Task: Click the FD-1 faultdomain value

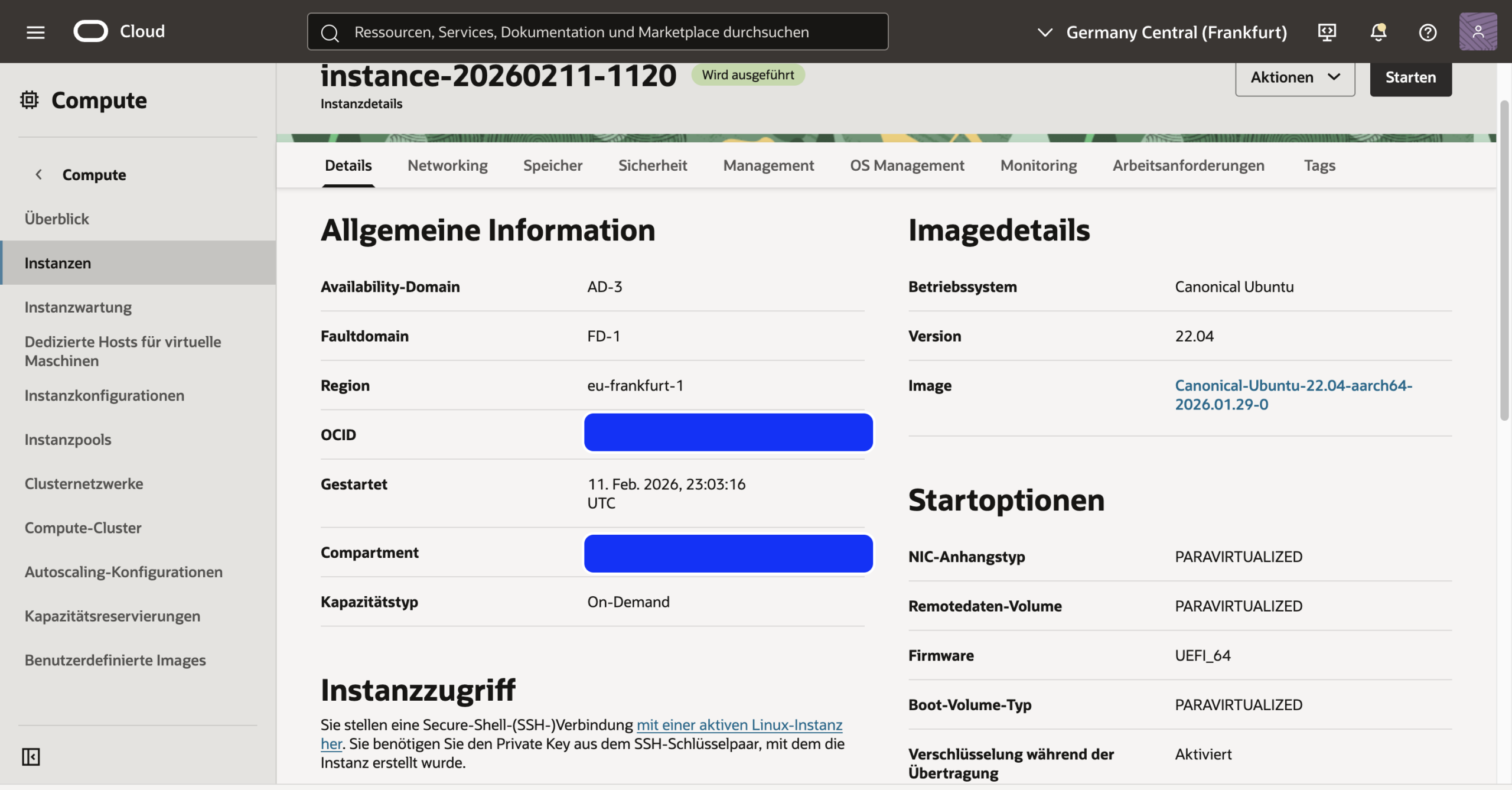Action: [604, 336]
